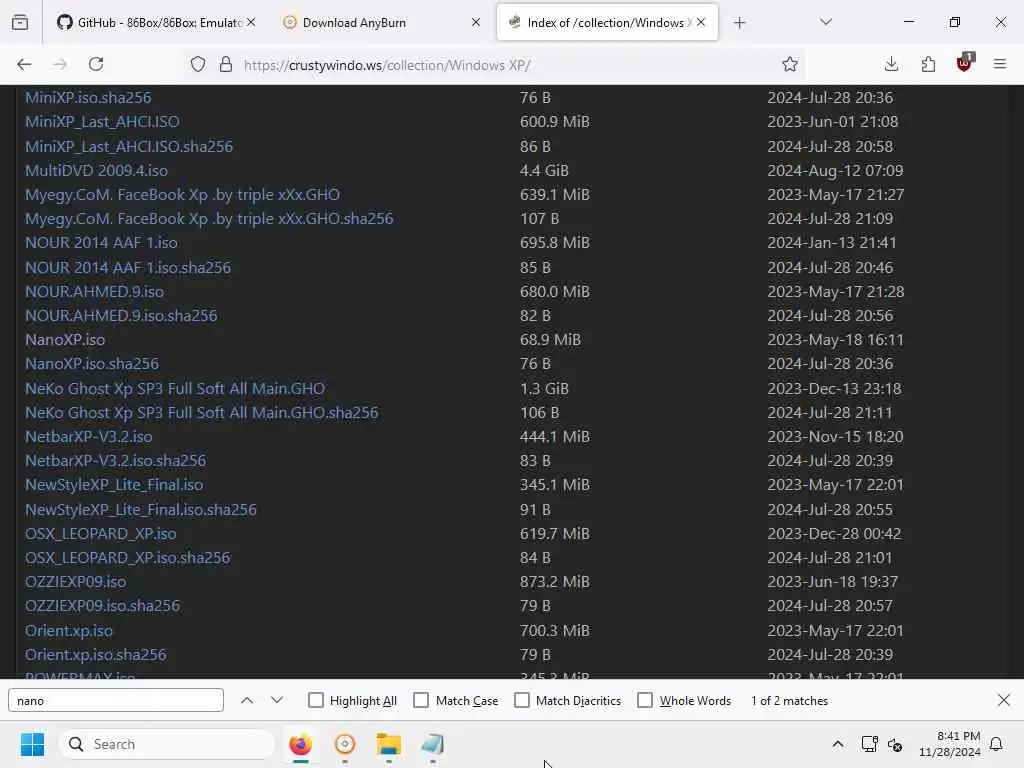The height and width of the screenshot is (768, 1024).
Task: Jump to previous find match
Action: (247, 700)
